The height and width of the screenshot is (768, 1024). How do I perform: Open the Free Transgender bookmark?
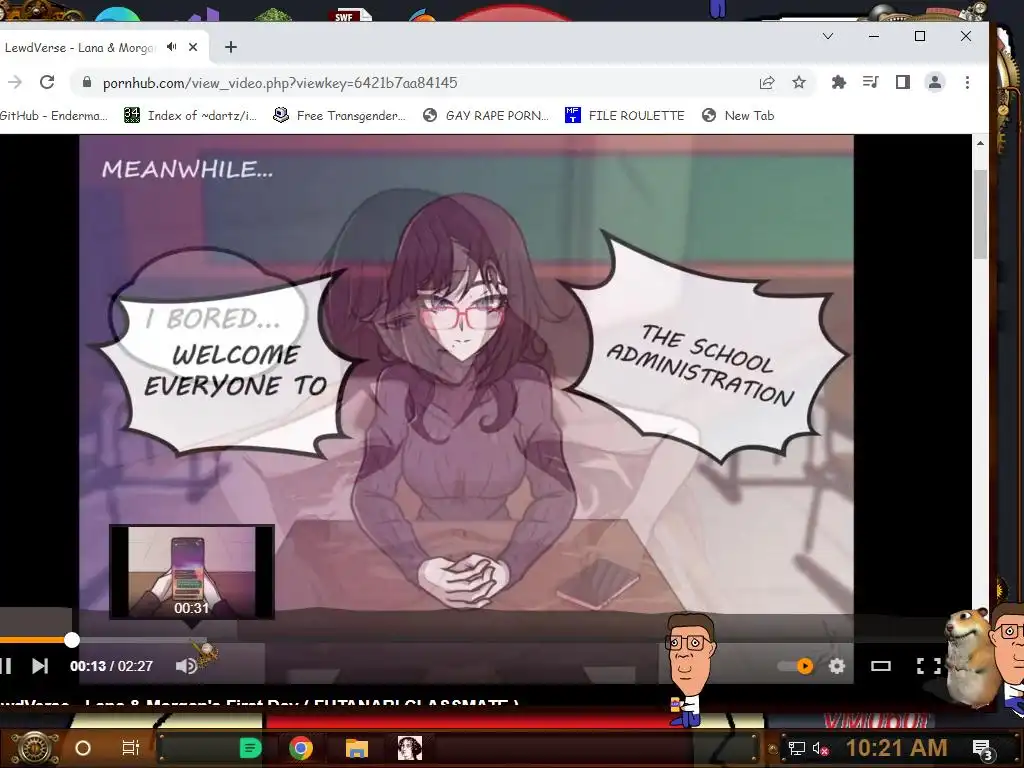340,116
